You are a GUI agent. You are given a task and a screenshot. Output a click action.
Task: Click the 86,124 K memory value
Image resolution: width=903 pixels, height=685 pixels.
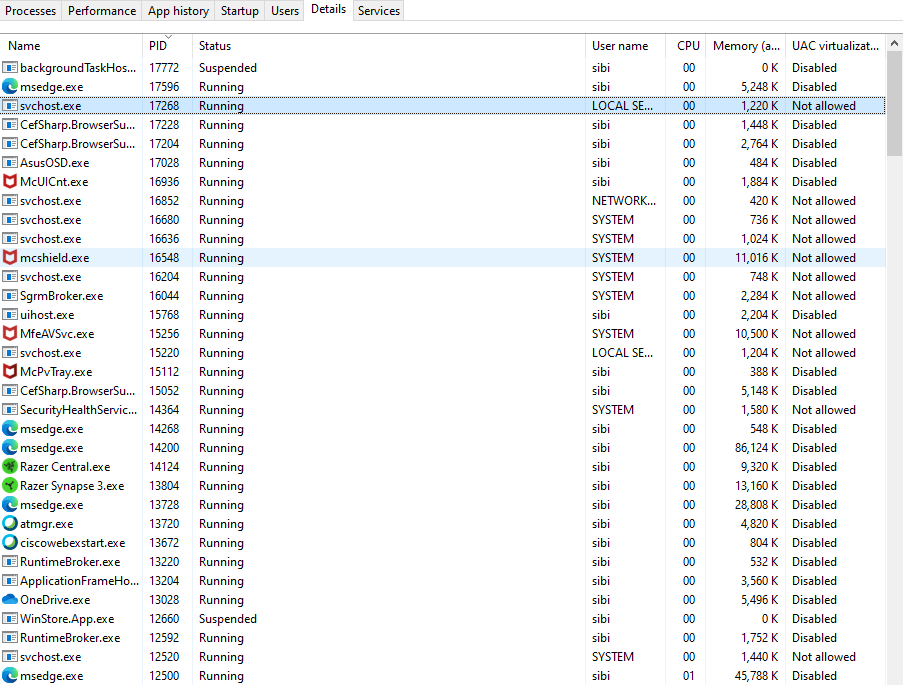pos(757,448)
